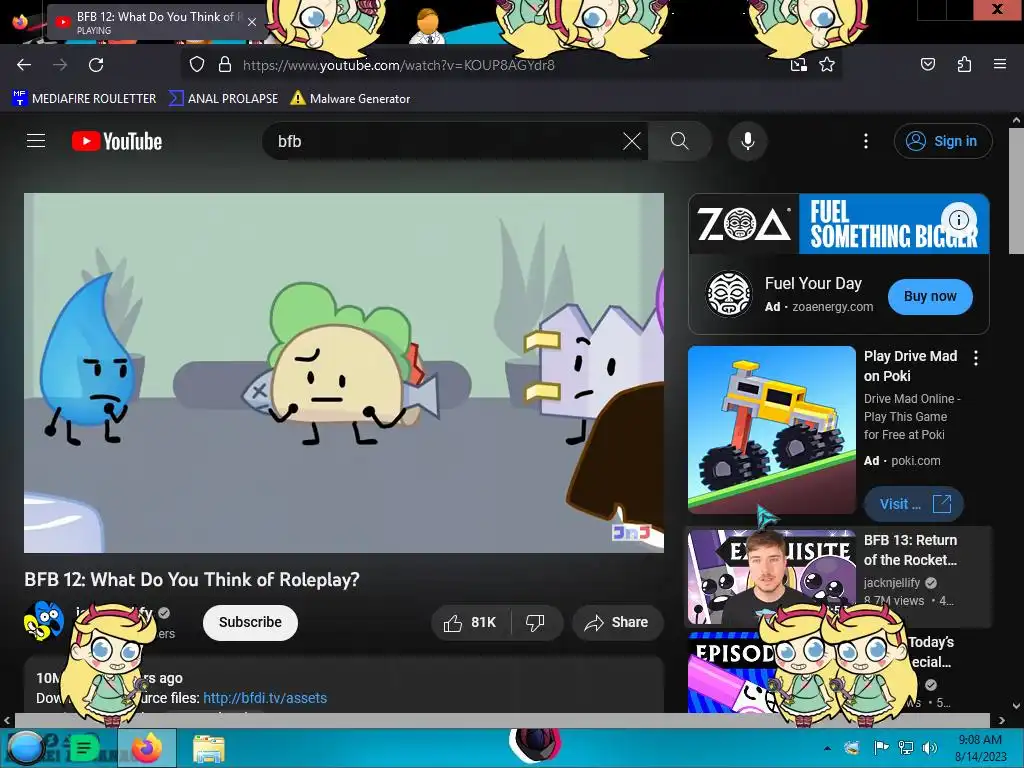Dislike the video with thumbs down

536,622
